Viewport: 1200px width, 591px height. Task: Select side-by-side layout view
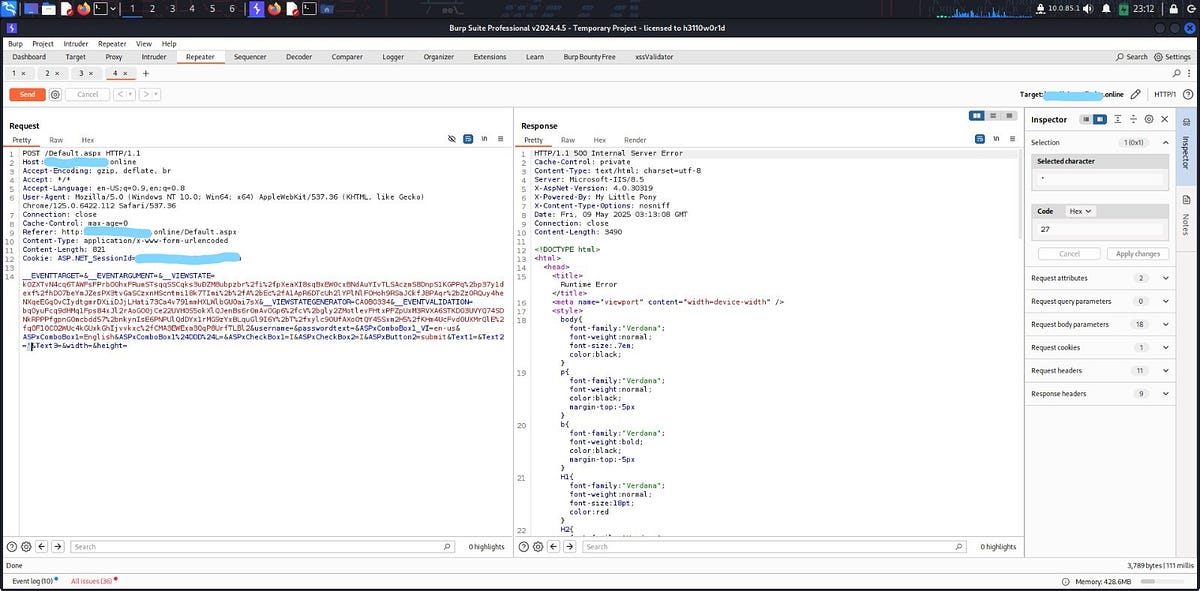(x=977, y=116)
